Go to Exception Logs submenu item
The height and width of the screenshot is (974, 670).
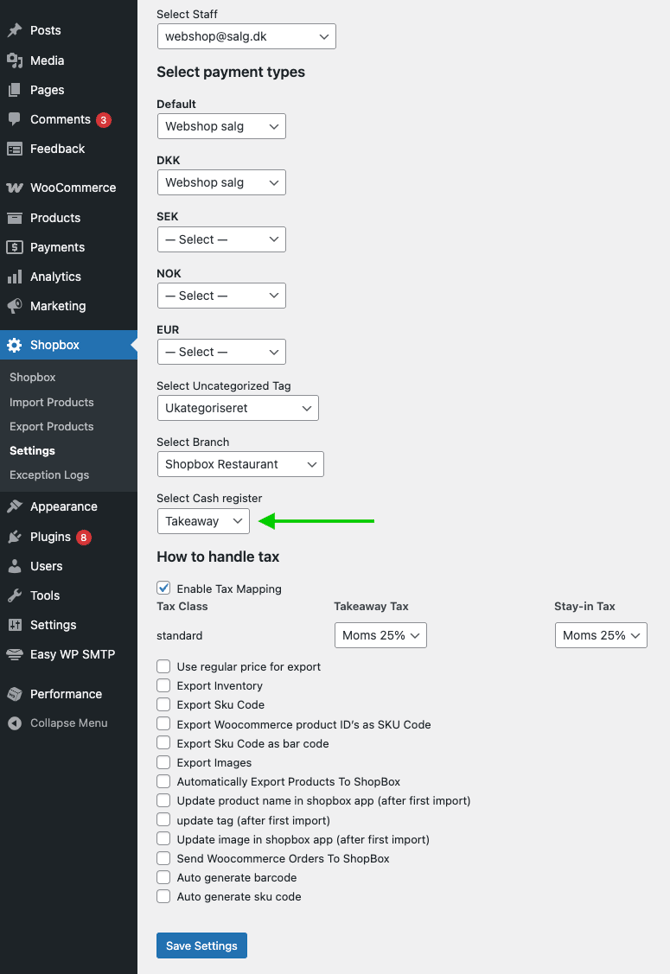(49, 475)
